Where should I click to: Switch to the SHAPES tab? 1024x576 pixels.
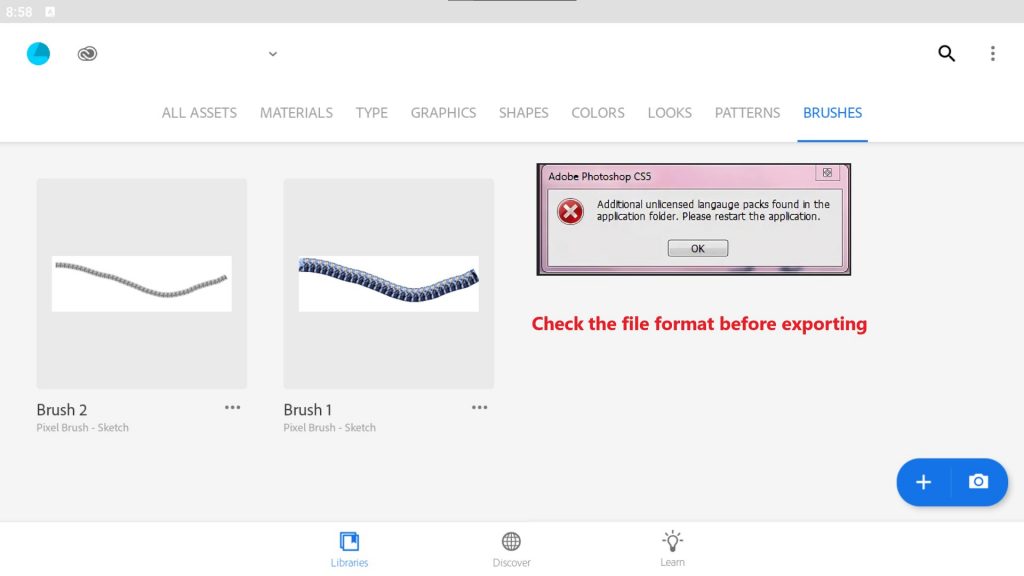524,113
